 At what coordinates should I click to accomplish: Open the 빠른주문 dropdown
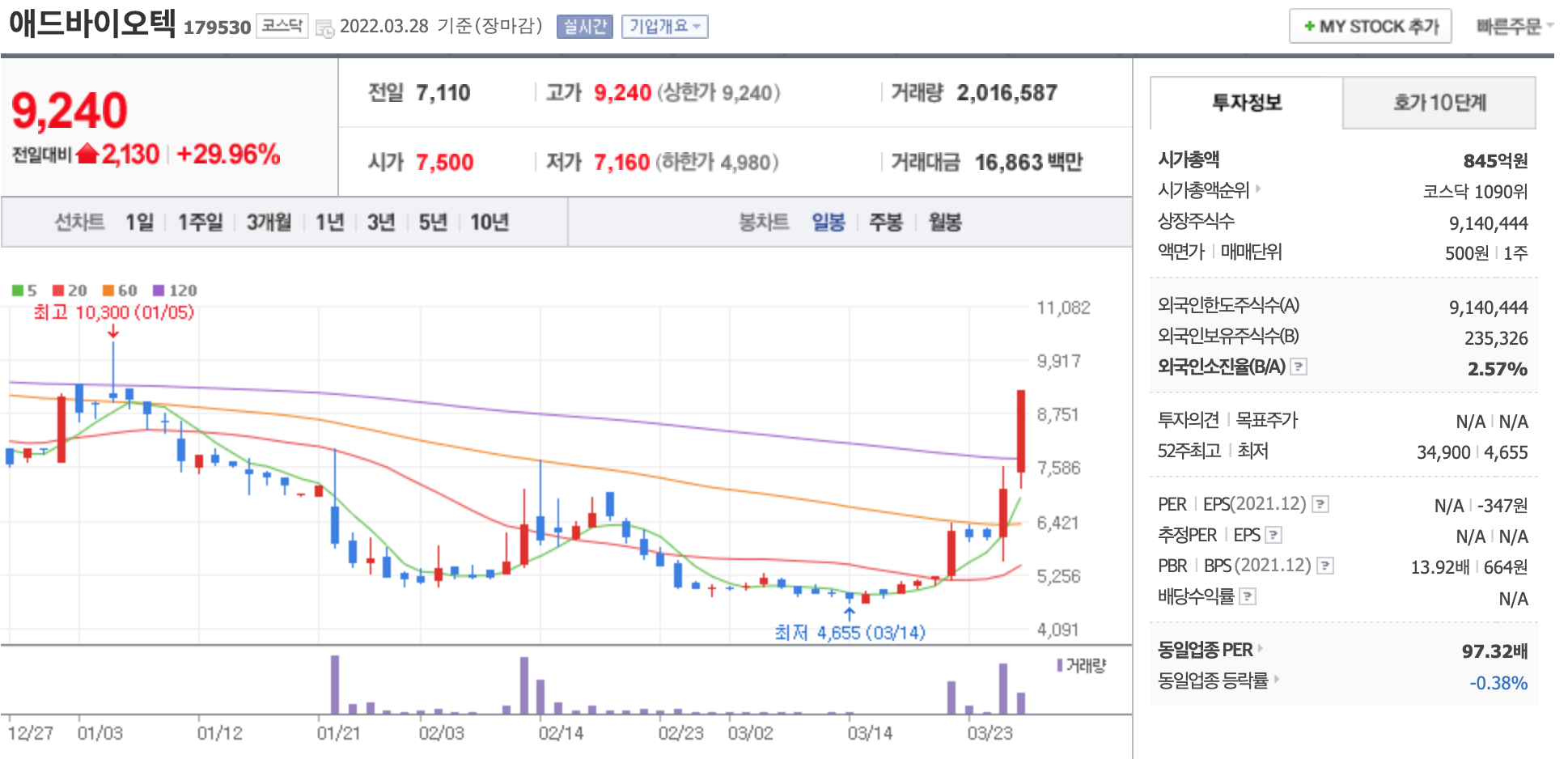(1515, 27)
